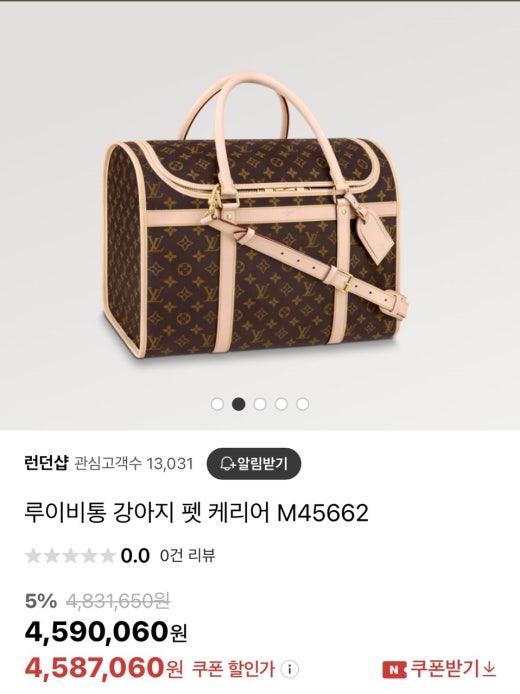The image size is (520, 694).
Task: Click the five-star rating icons
Action: coord(70,555)
